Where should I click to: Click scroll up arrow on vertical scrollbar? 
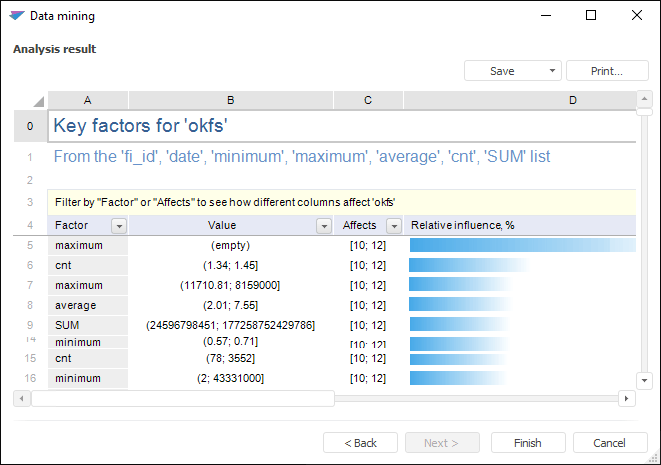[644, 99]
